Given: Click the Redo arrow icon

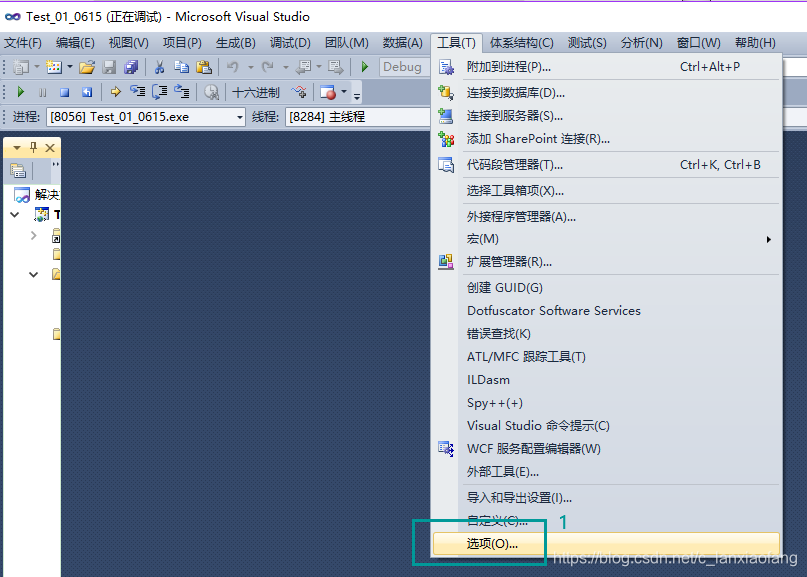Looking at the screenshot, I should click(268, 67).
